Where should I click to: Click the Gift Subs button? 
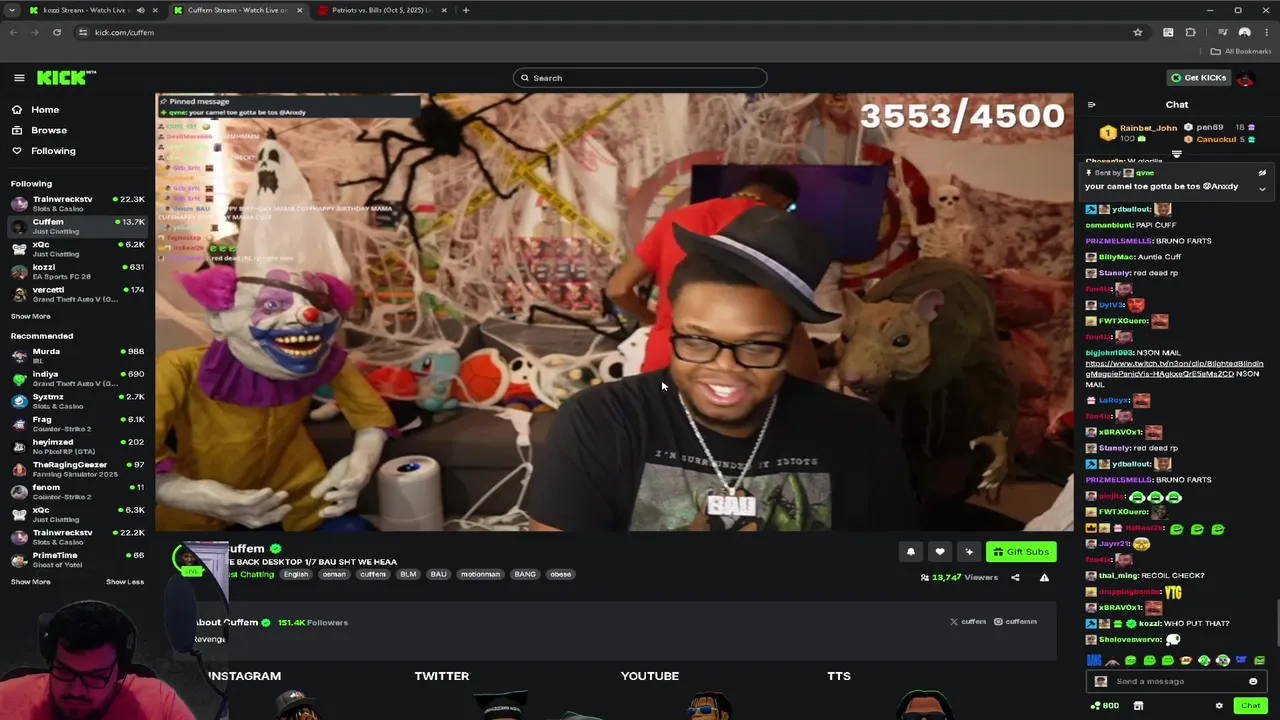(1021, 551)
